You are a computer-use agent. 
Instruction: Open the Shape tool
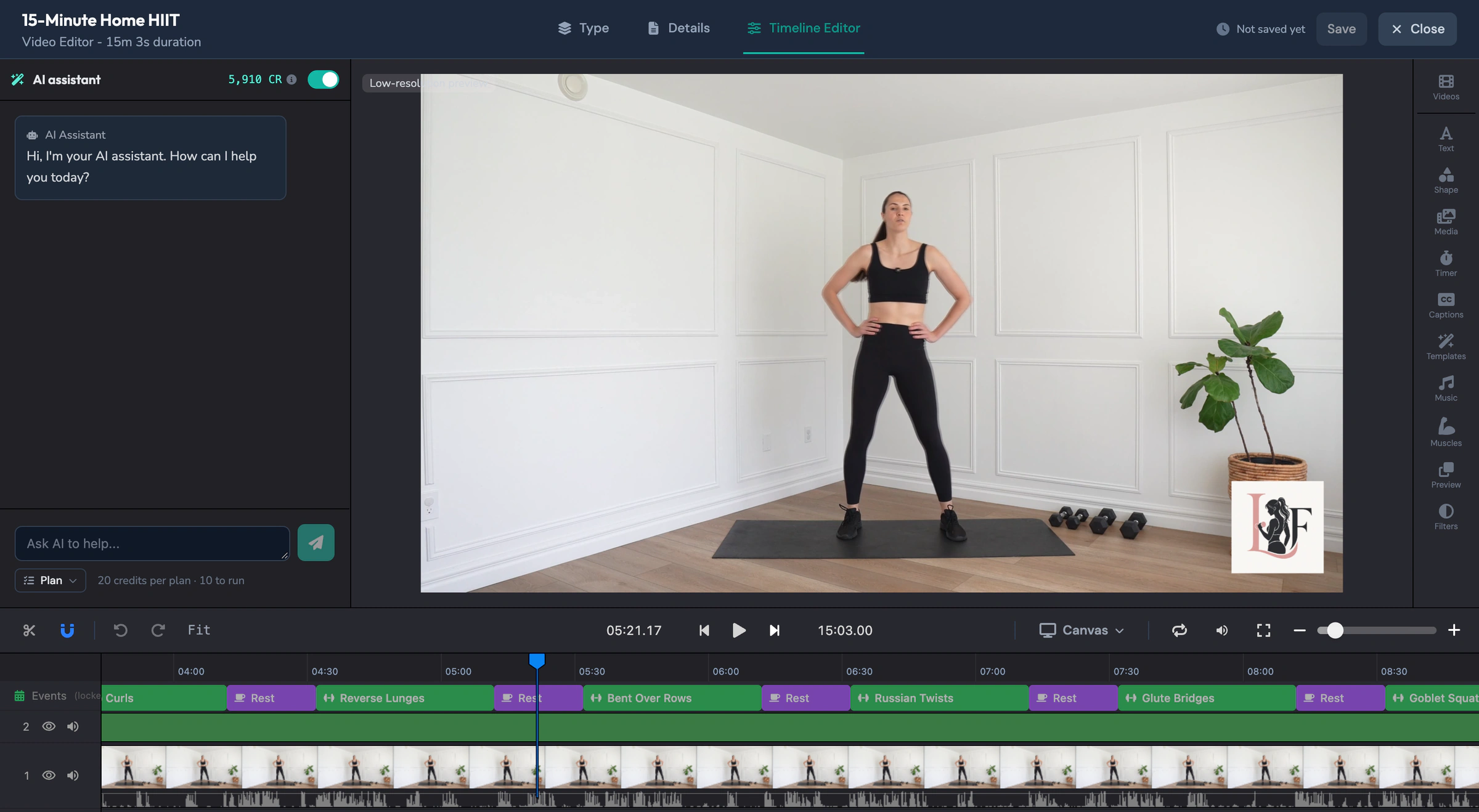[x=1446, y=181]
